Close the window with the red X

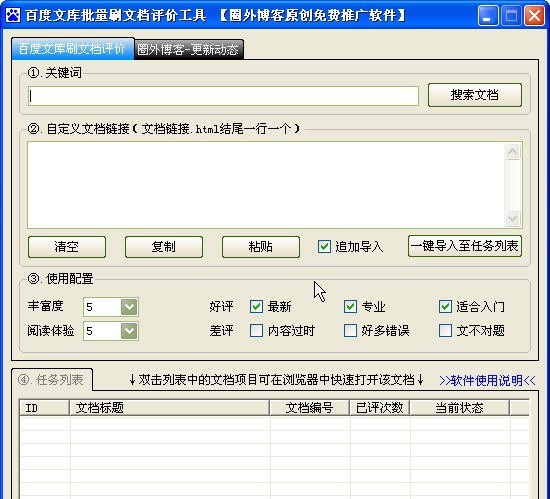(x=534, y=16)
